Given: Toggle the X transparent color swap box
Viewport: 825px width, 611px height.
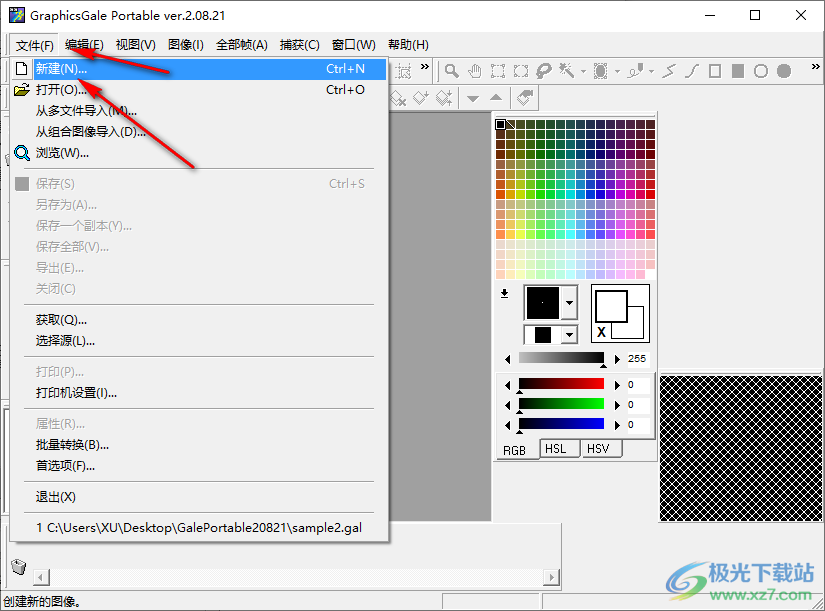Looking at the screenshot, I should coord(601,332).
